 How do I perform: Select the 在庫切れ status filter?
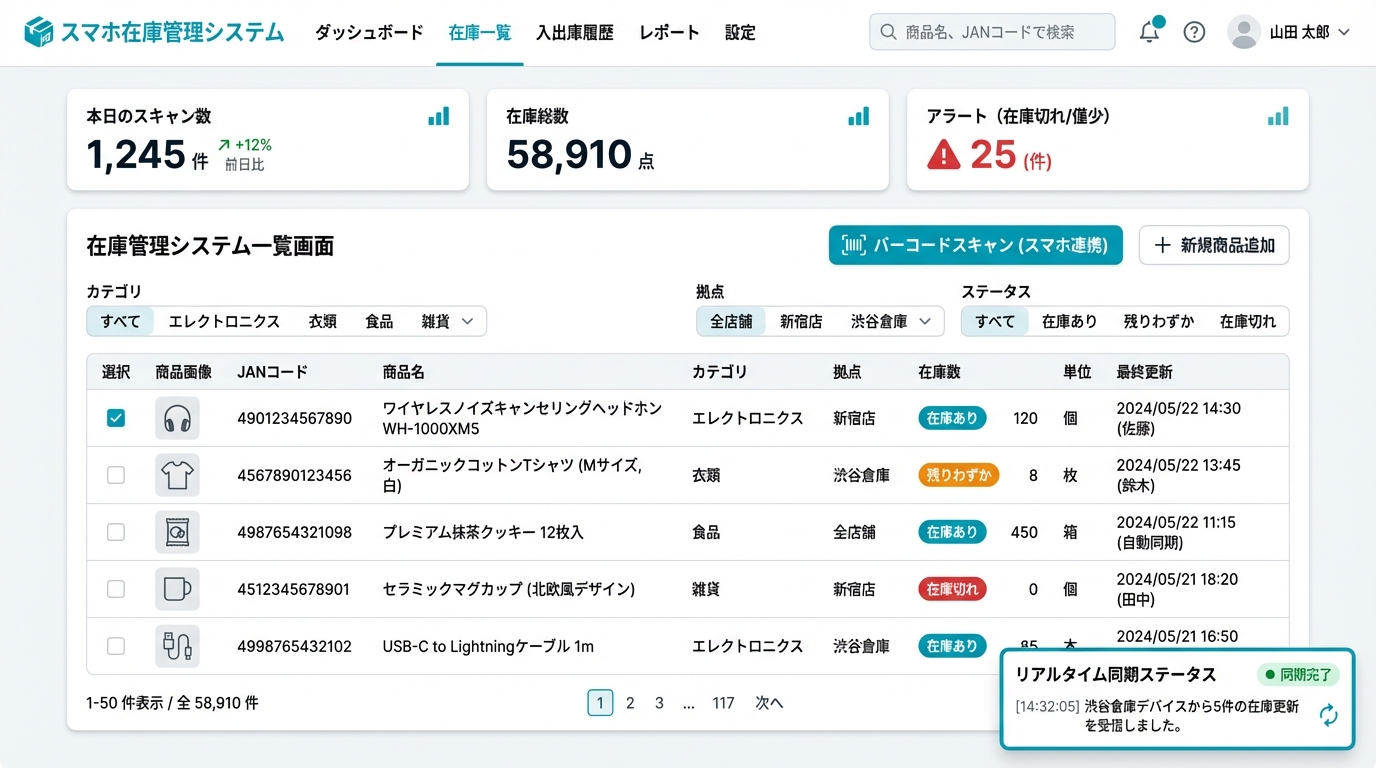1248,321
